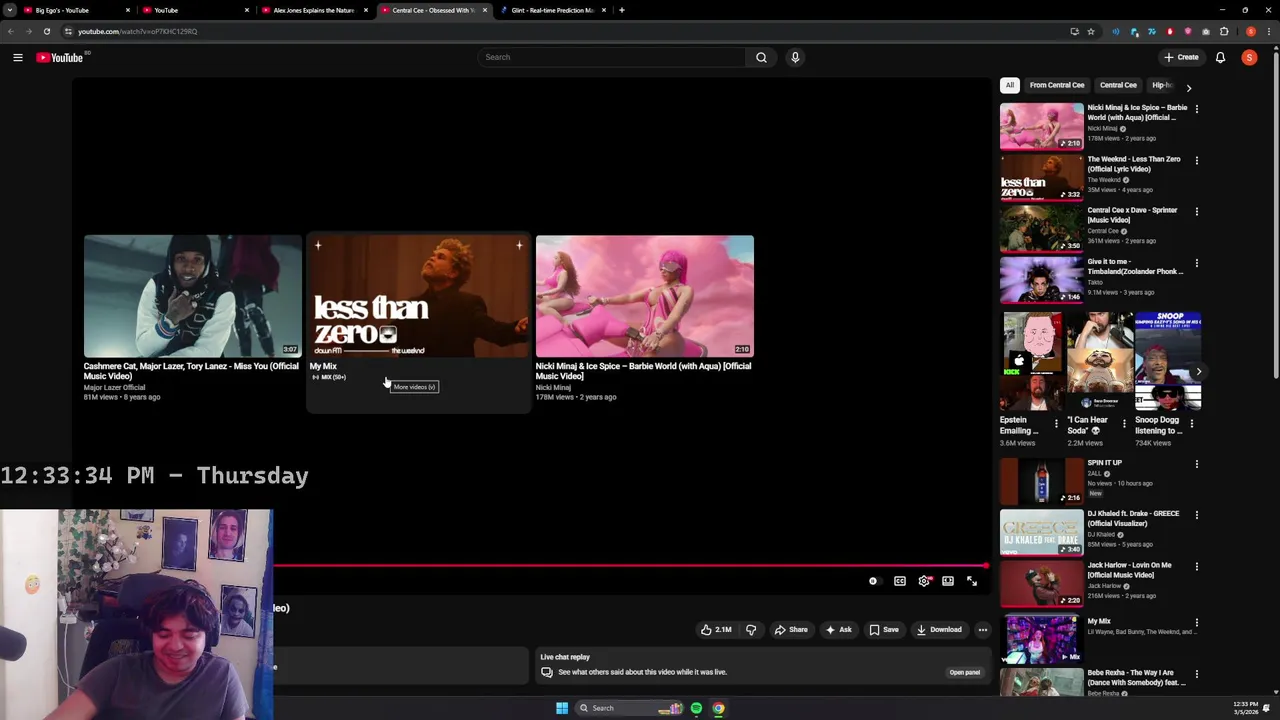Open the YouTube account avatar menu
Viewport: 1280px width, 720px height.
[x=1249, y=57]
